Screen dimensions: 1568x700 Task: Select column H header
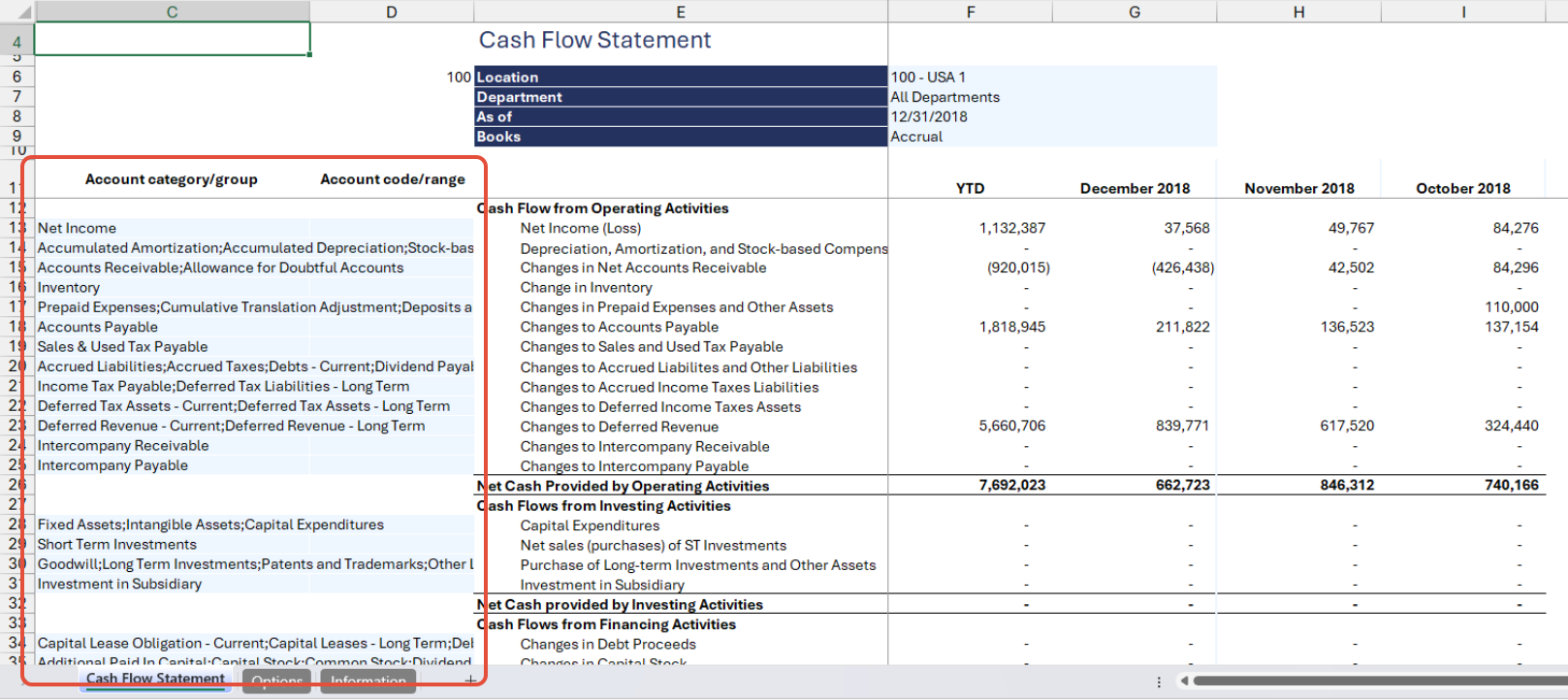(x=1298, y=12)
